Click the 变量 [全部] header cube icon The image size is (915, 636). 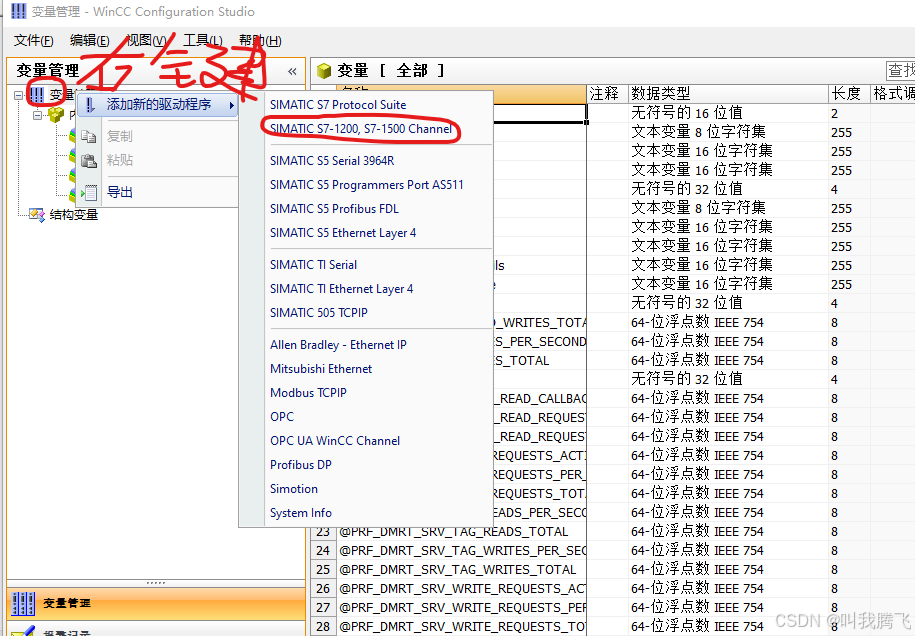(324, 71)
